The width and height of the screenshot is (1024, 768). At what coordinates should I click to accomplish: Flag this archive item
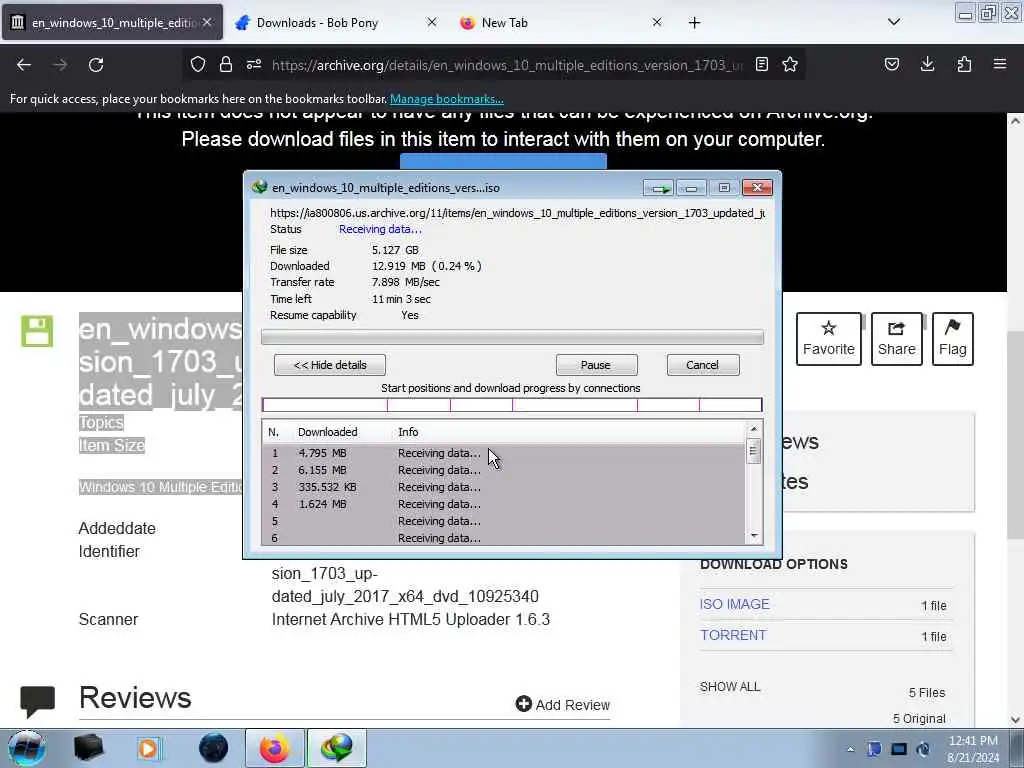click(x=953, y=339)
